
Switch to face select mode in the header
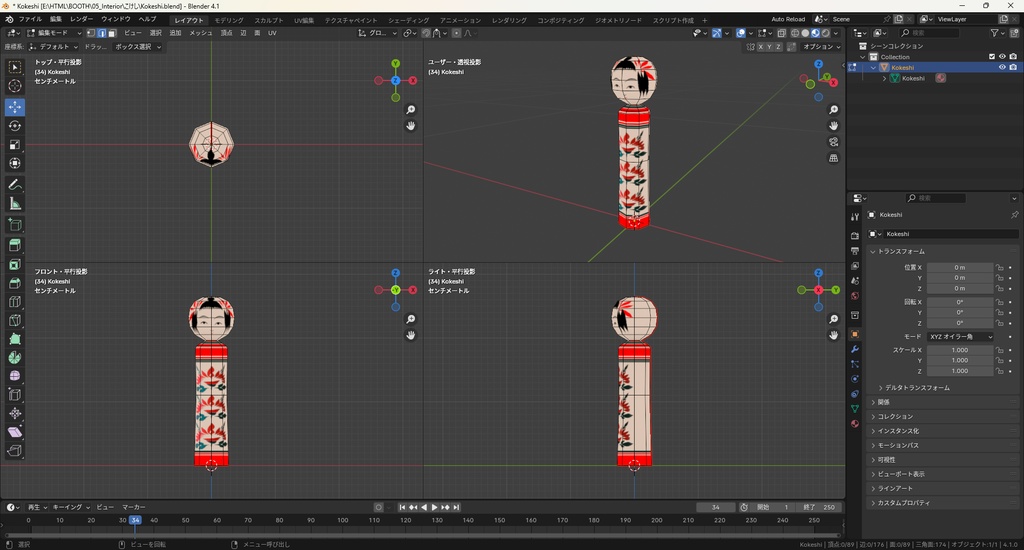click(x=112, y=33)
